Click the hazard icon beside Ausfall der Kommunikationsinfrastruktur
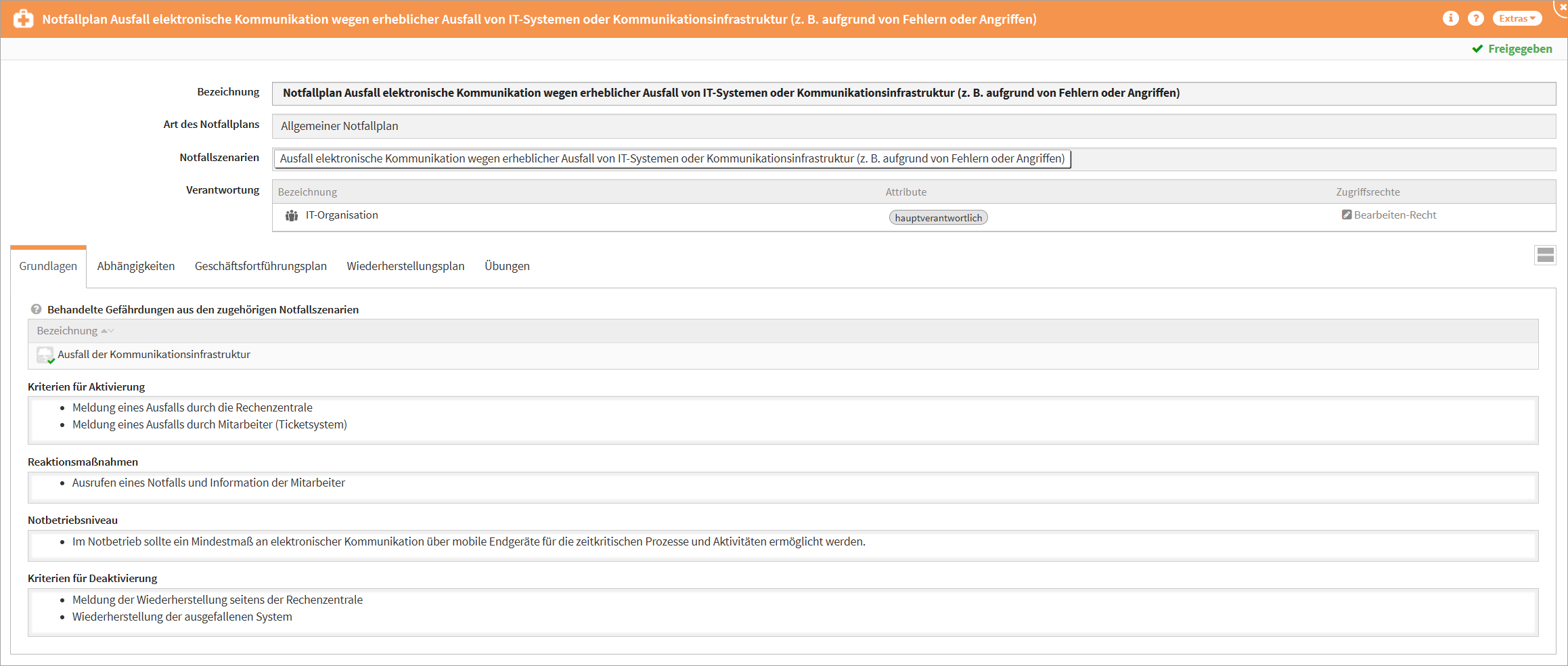This screenshot has width=1568, height=666. coord(45,355)
